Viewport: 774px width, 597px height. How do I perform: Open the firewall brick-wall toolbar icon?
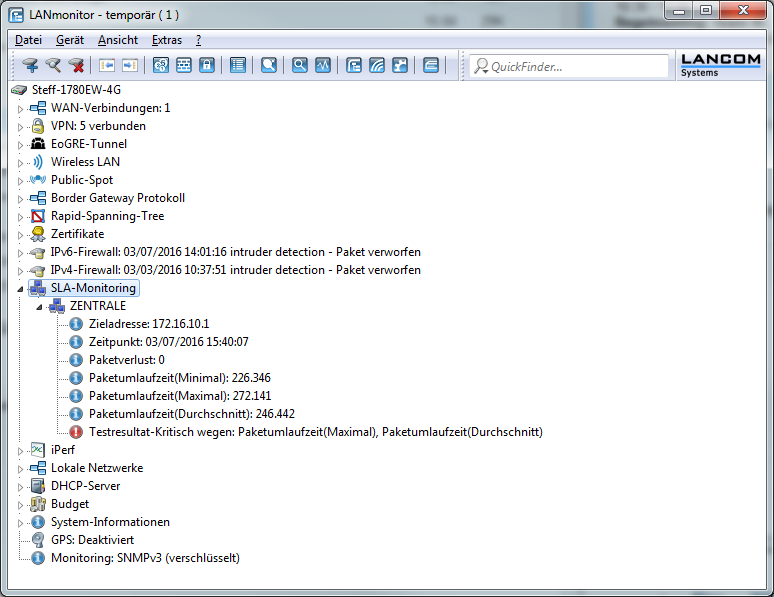coord(184,66)
